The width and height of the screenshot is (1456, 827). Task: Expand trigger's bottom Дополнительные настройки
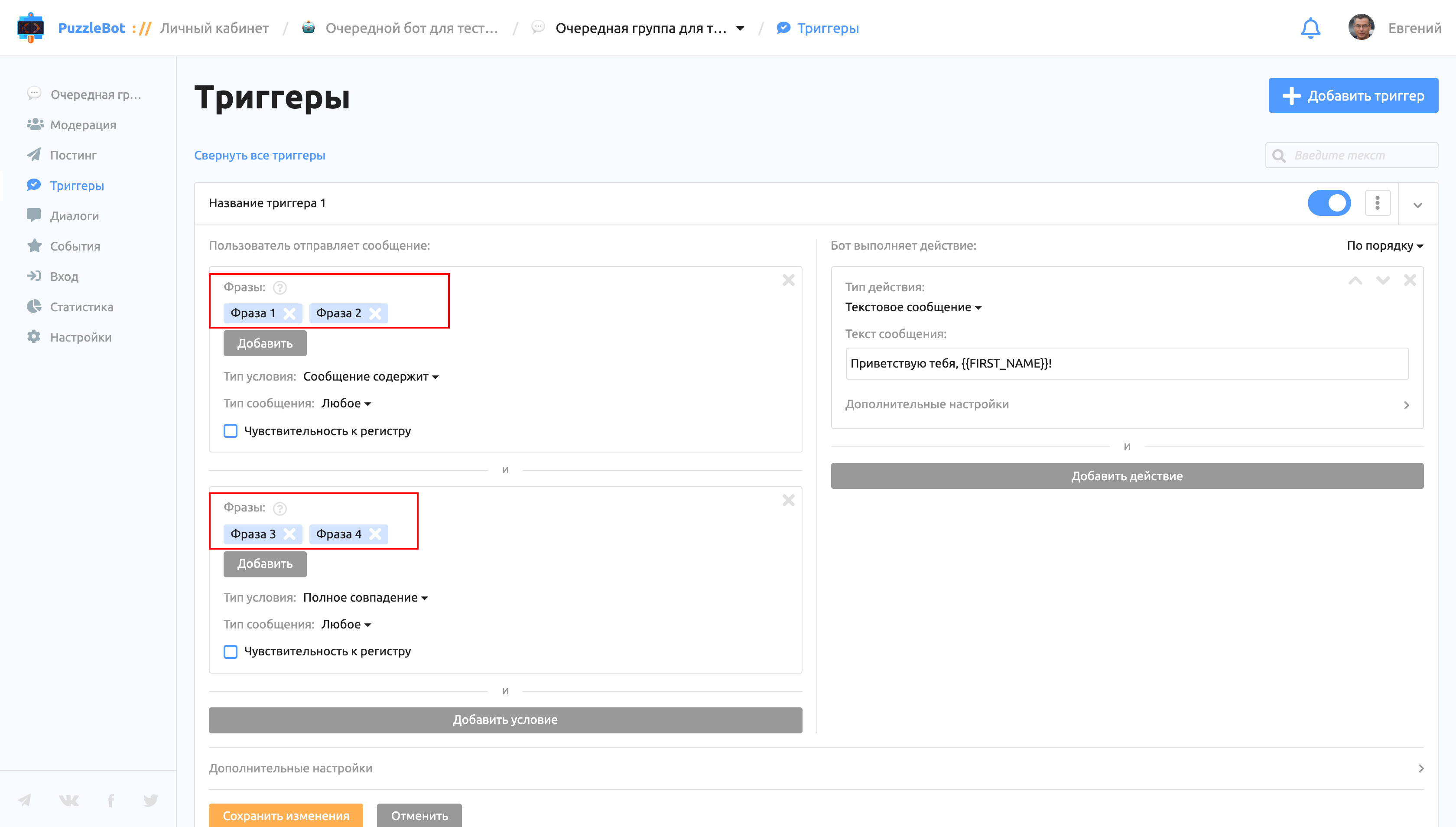[816, 768]
